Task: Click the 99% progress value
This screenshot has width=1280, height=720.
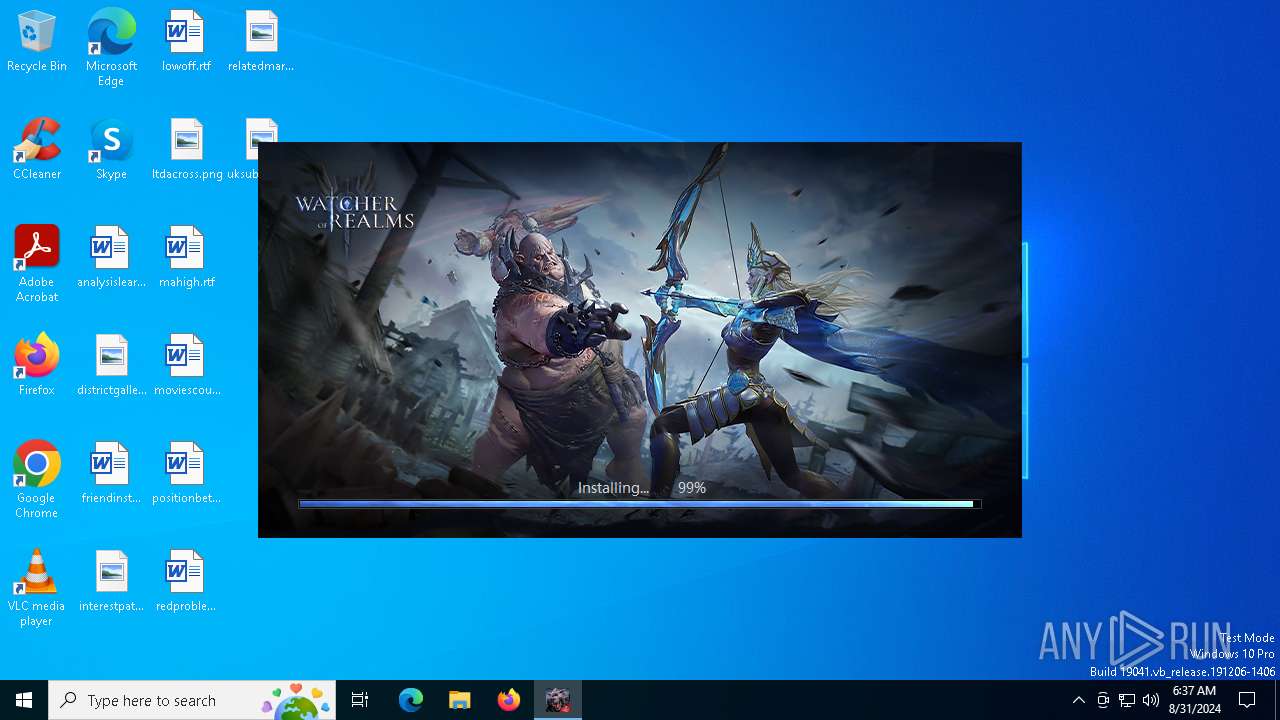Action: (692, 488)
